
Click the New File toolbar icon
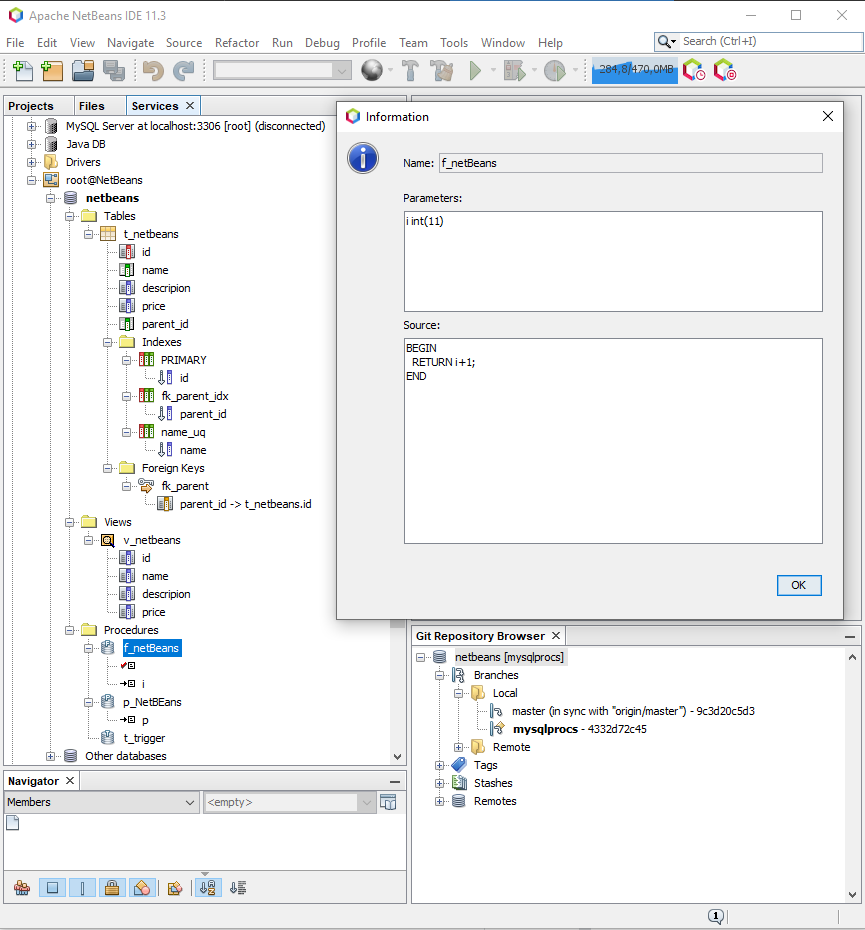click(23, 71)
